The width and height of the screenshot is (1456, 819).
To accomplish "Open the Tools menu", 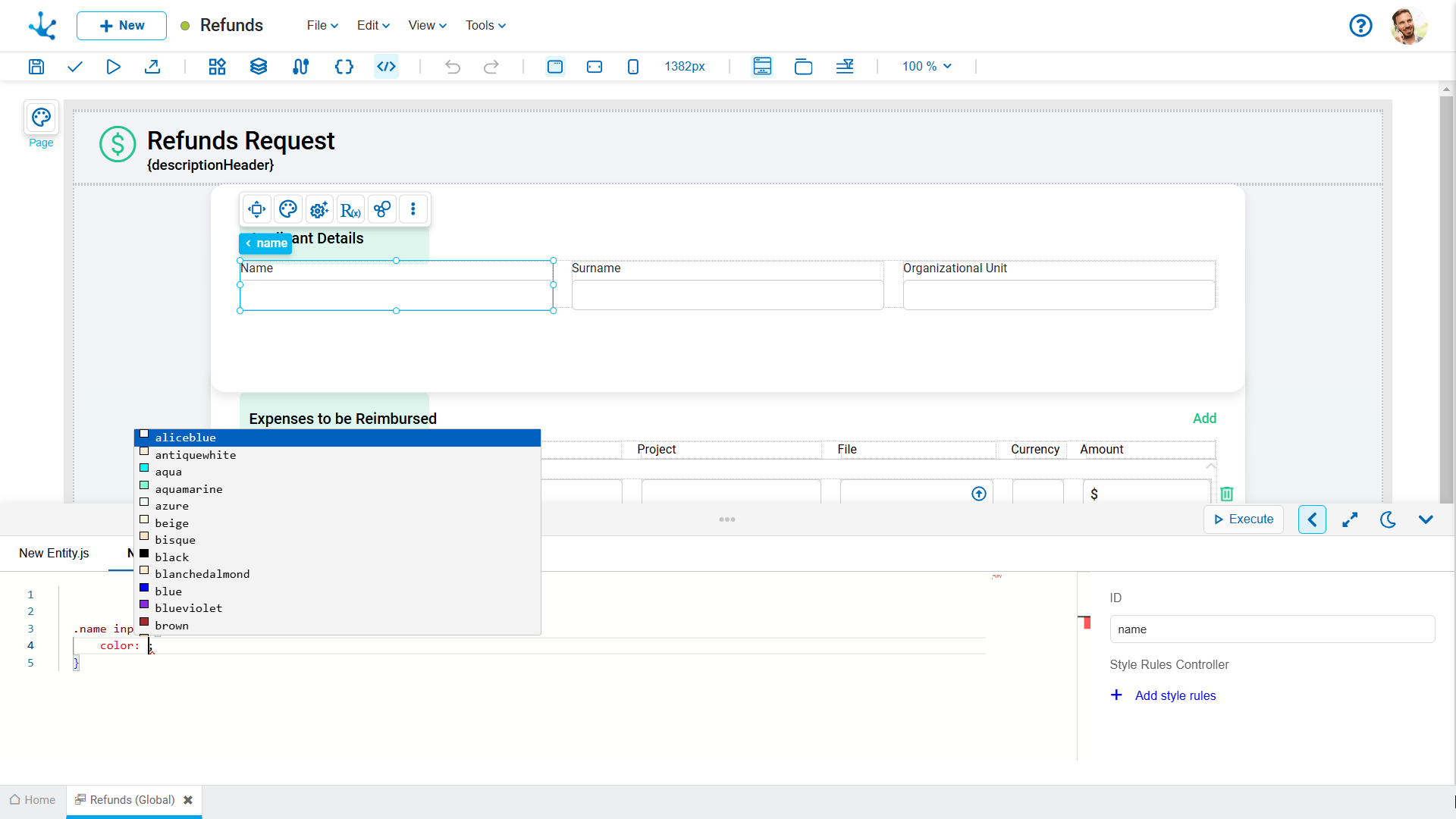I will pos(485,25).
